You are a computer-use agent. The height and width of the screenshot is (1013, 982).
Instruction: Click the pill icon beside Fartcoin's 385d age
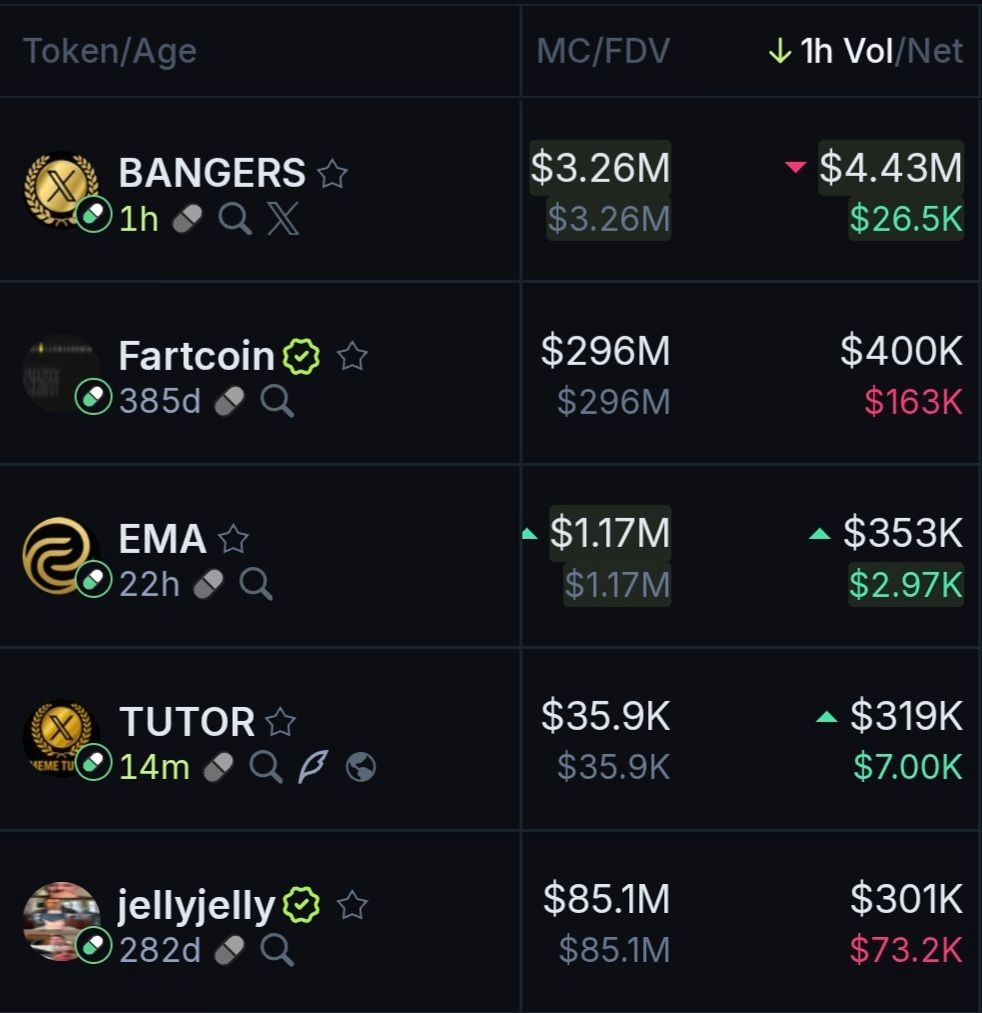coord(229,402)
